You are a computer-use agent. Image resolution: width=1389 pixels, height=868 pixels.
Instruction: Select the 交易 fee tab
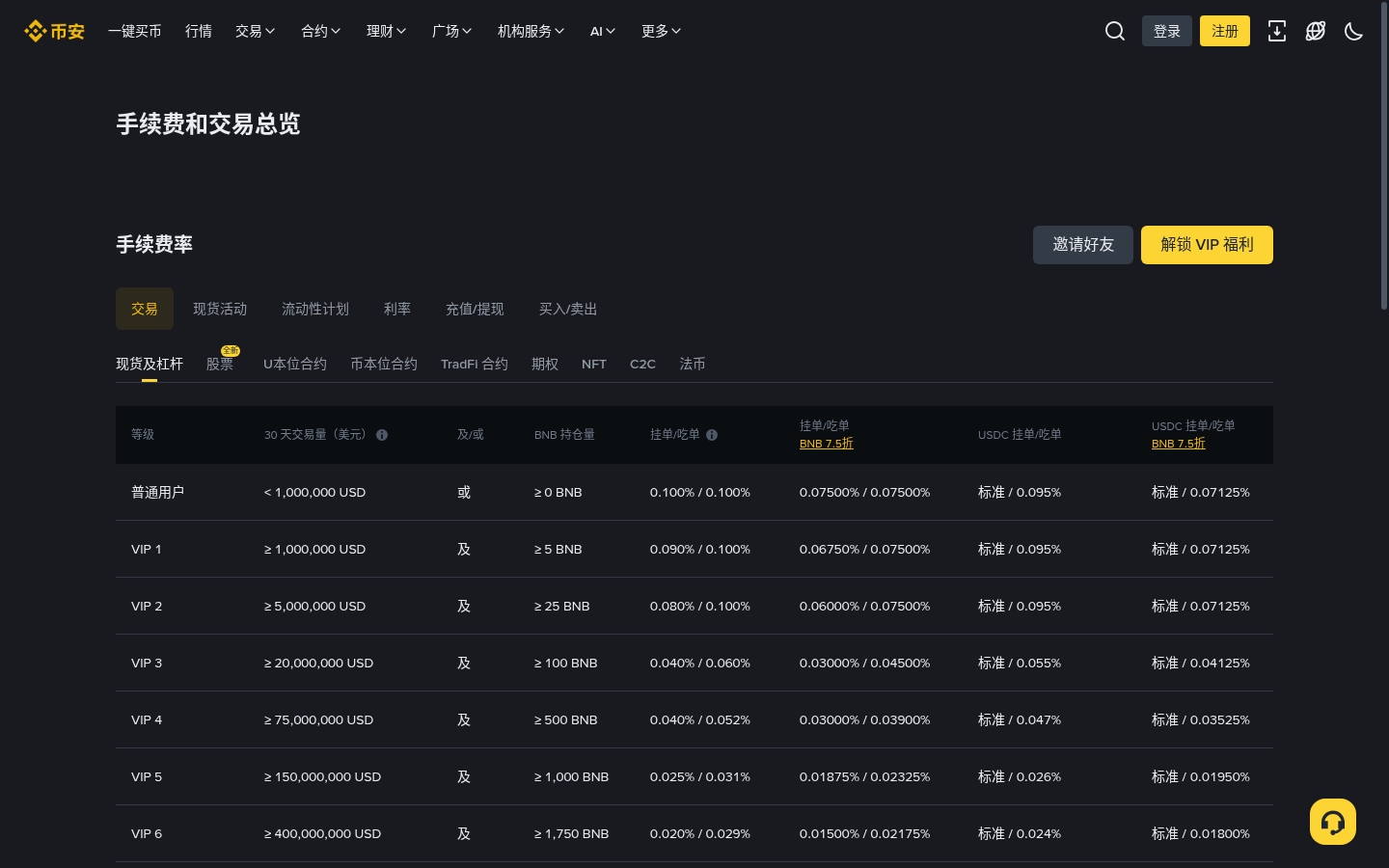click(x=145, y=309)
